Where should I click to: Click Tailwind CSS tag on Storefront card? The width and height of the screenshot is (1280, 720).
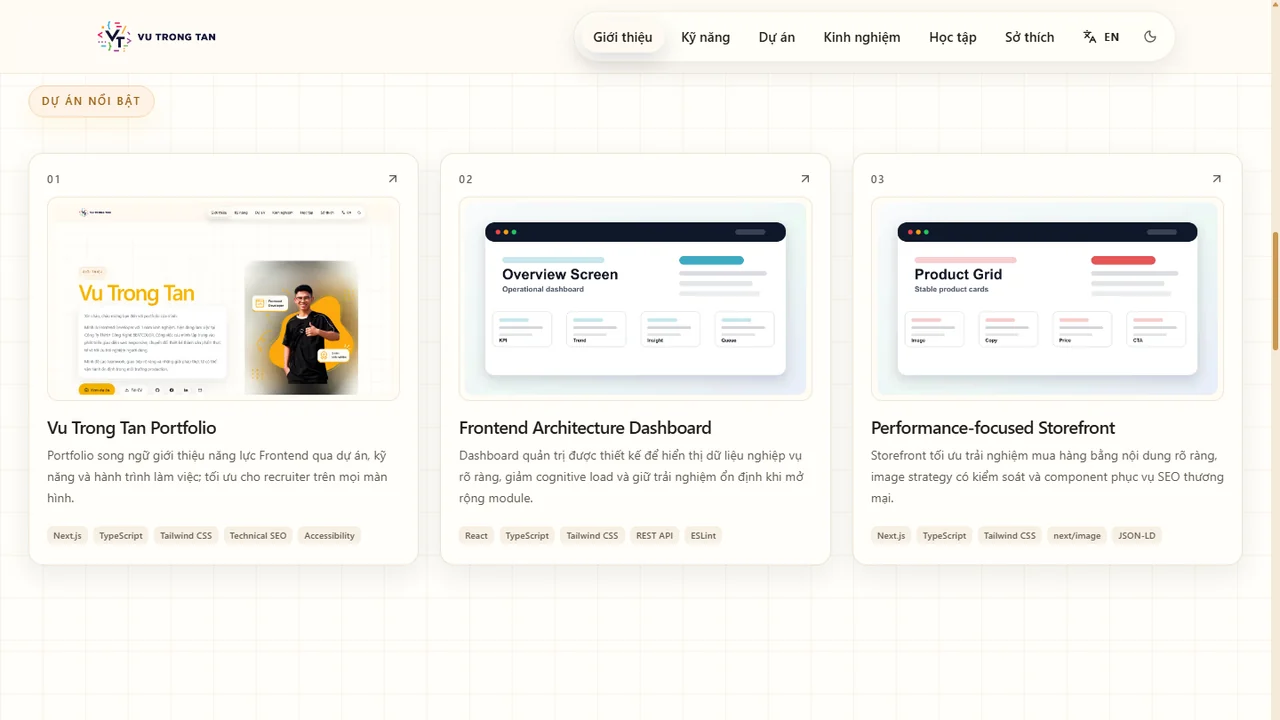[x=1009, y=536]
